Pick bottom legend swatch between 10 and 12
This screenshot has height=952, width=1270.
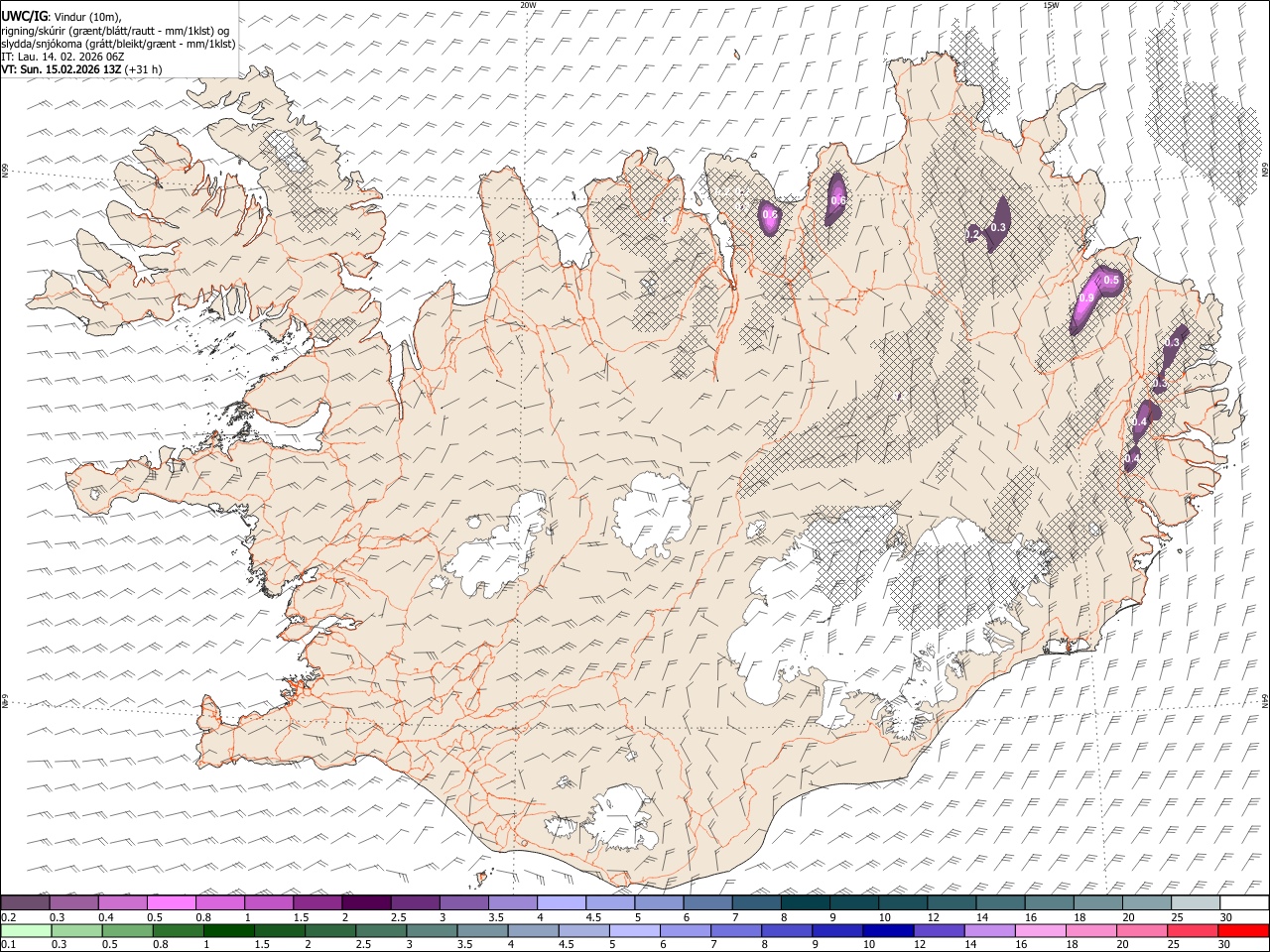pyautogui.click(x=890, y=930)
